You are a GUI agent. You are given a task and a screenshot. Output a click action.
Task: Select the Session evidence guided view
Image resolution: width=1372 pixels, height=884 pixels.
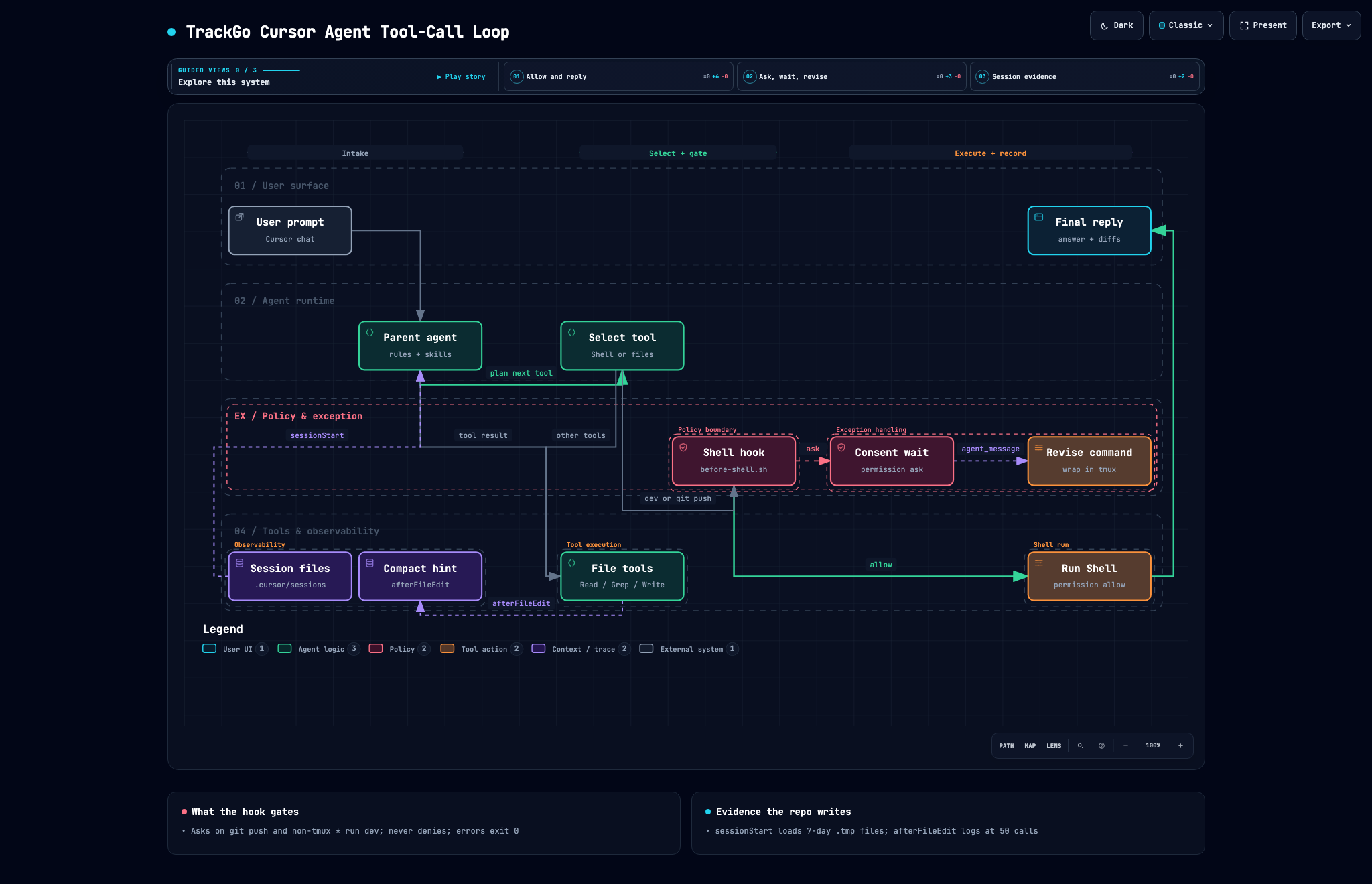point(1085,76)
